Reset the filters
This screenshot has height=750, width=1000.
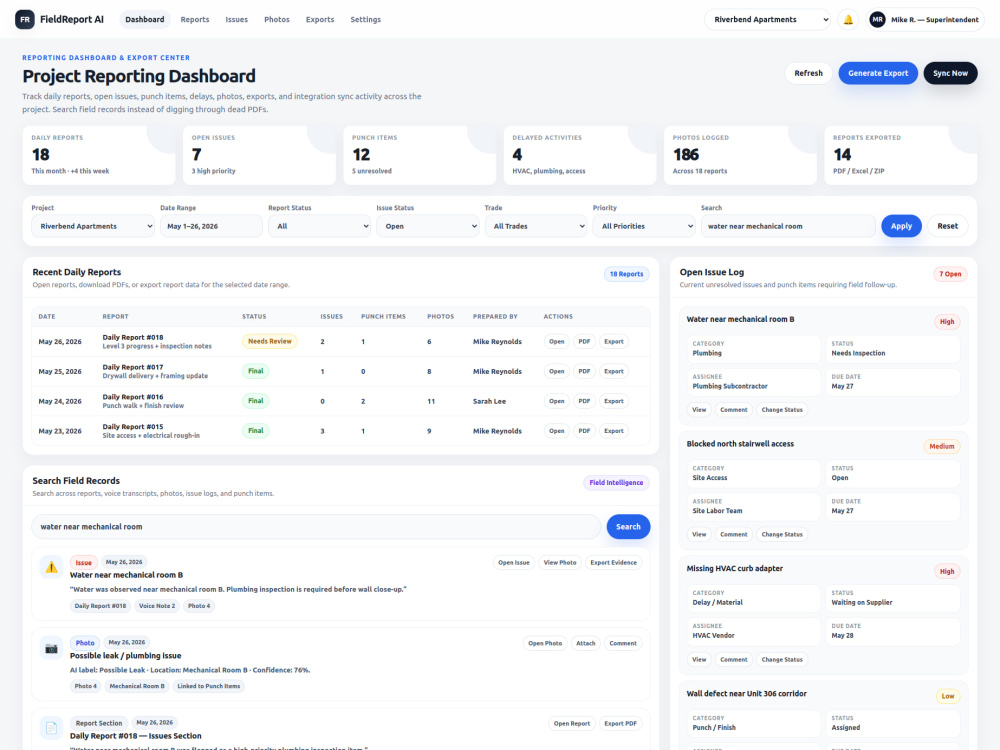947,226
